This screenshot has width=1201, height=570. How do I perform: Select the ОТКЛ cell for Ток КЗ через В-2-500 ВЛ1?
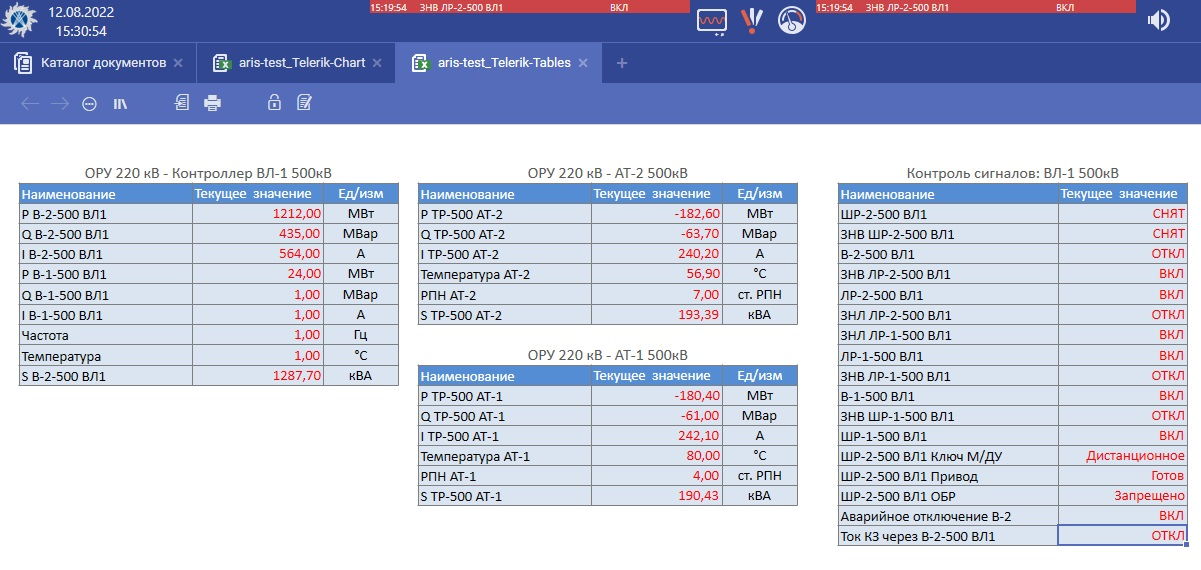(1122, 536)
